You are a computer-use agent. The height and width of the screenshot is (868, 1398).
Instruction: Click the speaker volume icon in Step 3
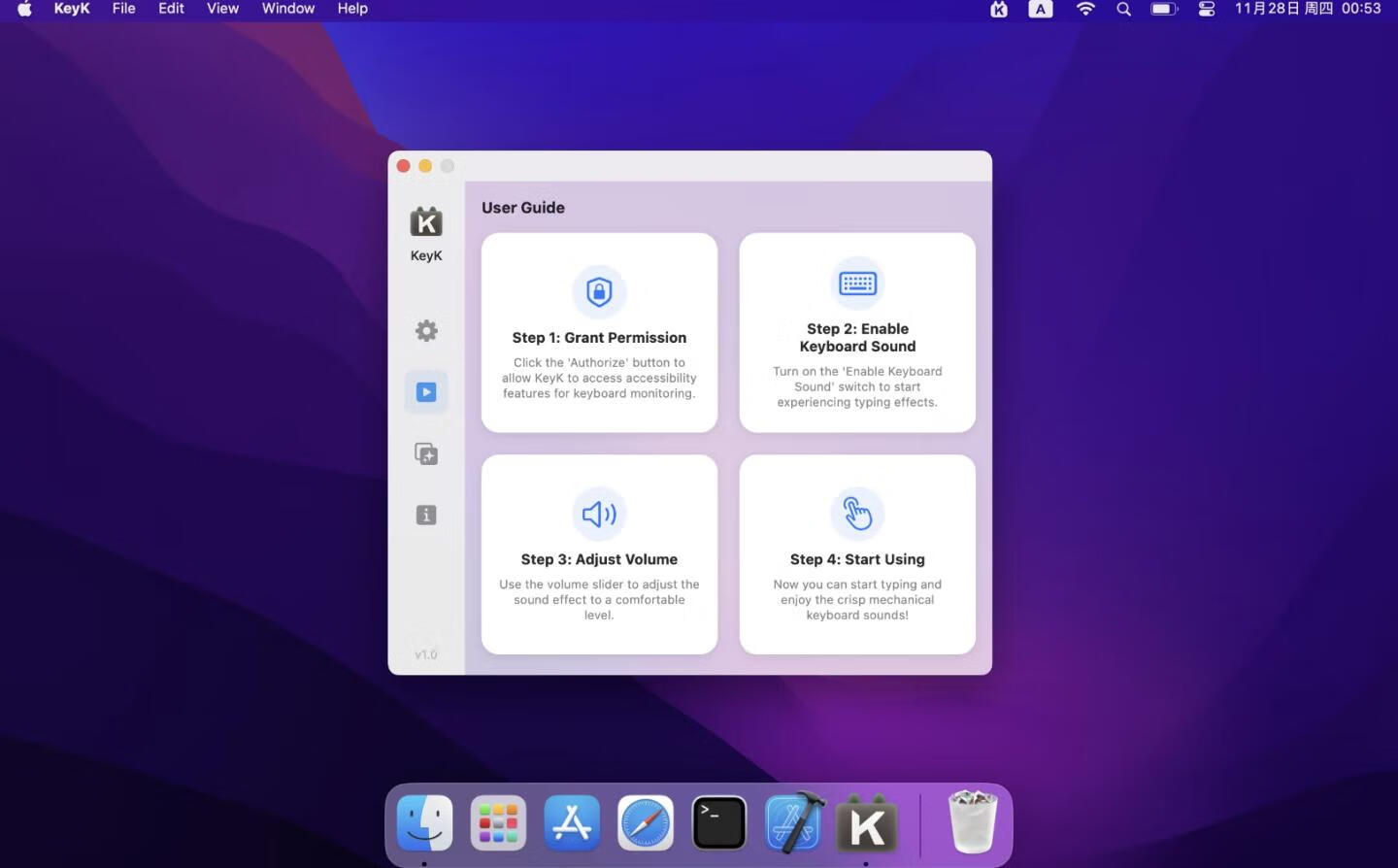tap(599, 514)
